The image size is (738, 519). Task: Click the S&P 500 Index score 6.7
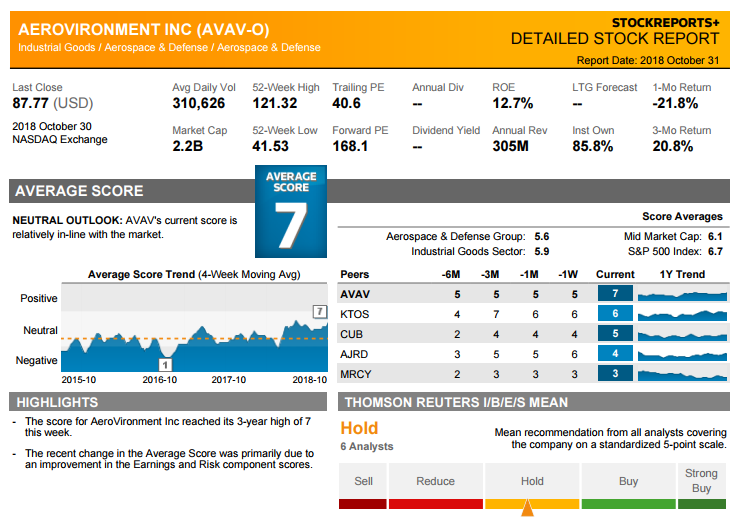[x=715, y=251]
